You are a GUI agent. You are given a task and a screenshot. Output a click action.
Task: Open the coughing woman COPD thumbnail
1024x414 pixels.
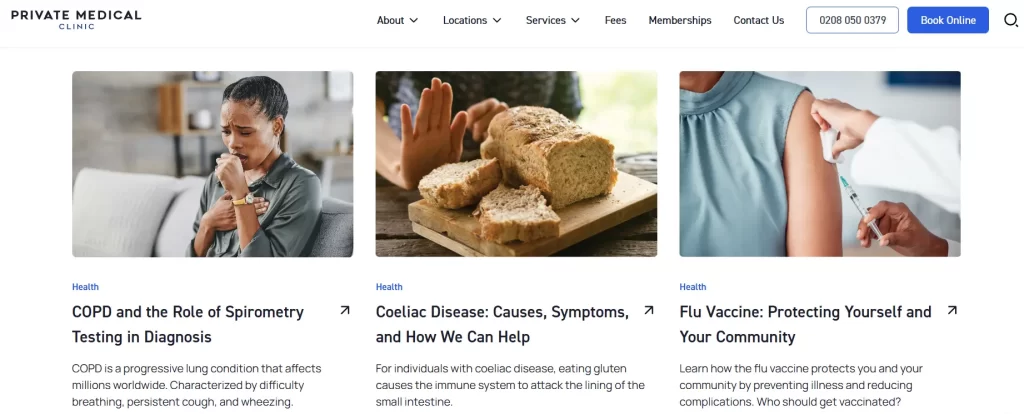[212, 164]
